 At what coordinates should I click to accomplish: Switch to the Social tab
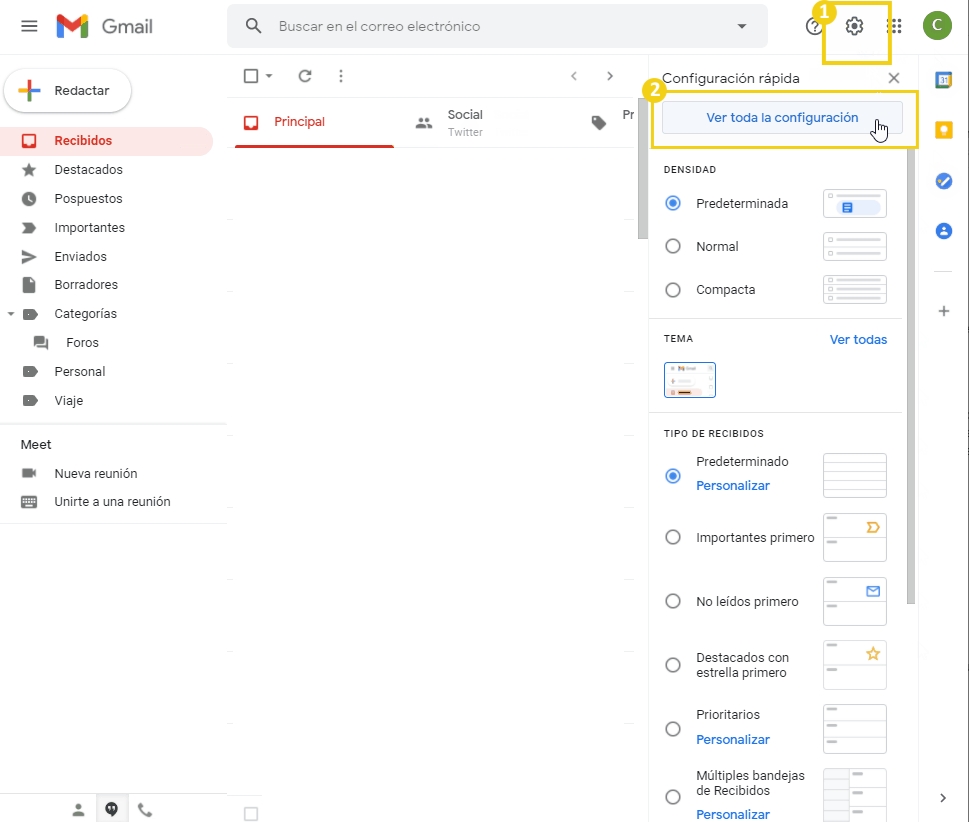point(465,122)
